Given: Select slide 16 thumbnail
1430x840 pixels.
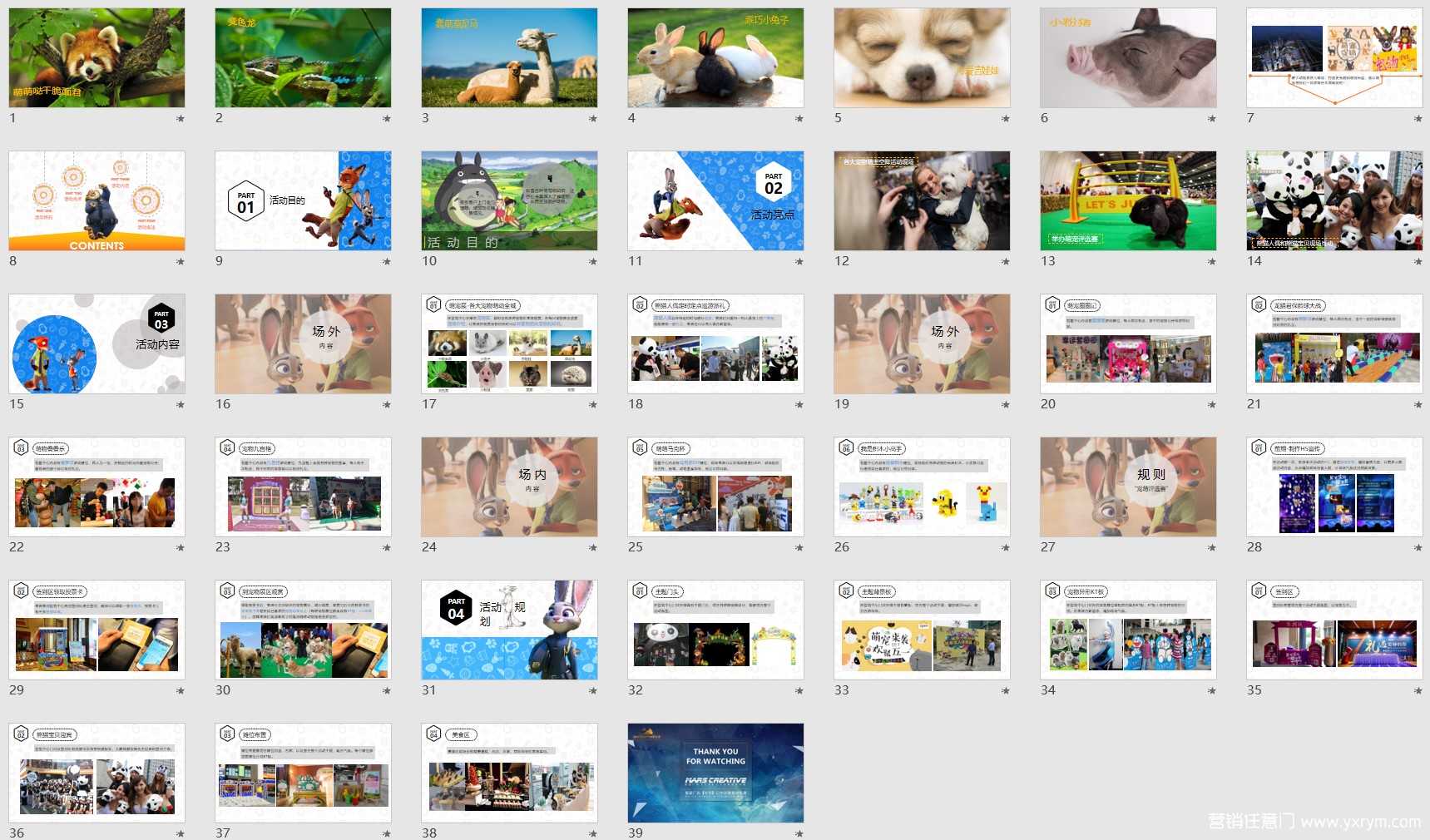Looking at the screenshot, I should [x=303, y=343].
